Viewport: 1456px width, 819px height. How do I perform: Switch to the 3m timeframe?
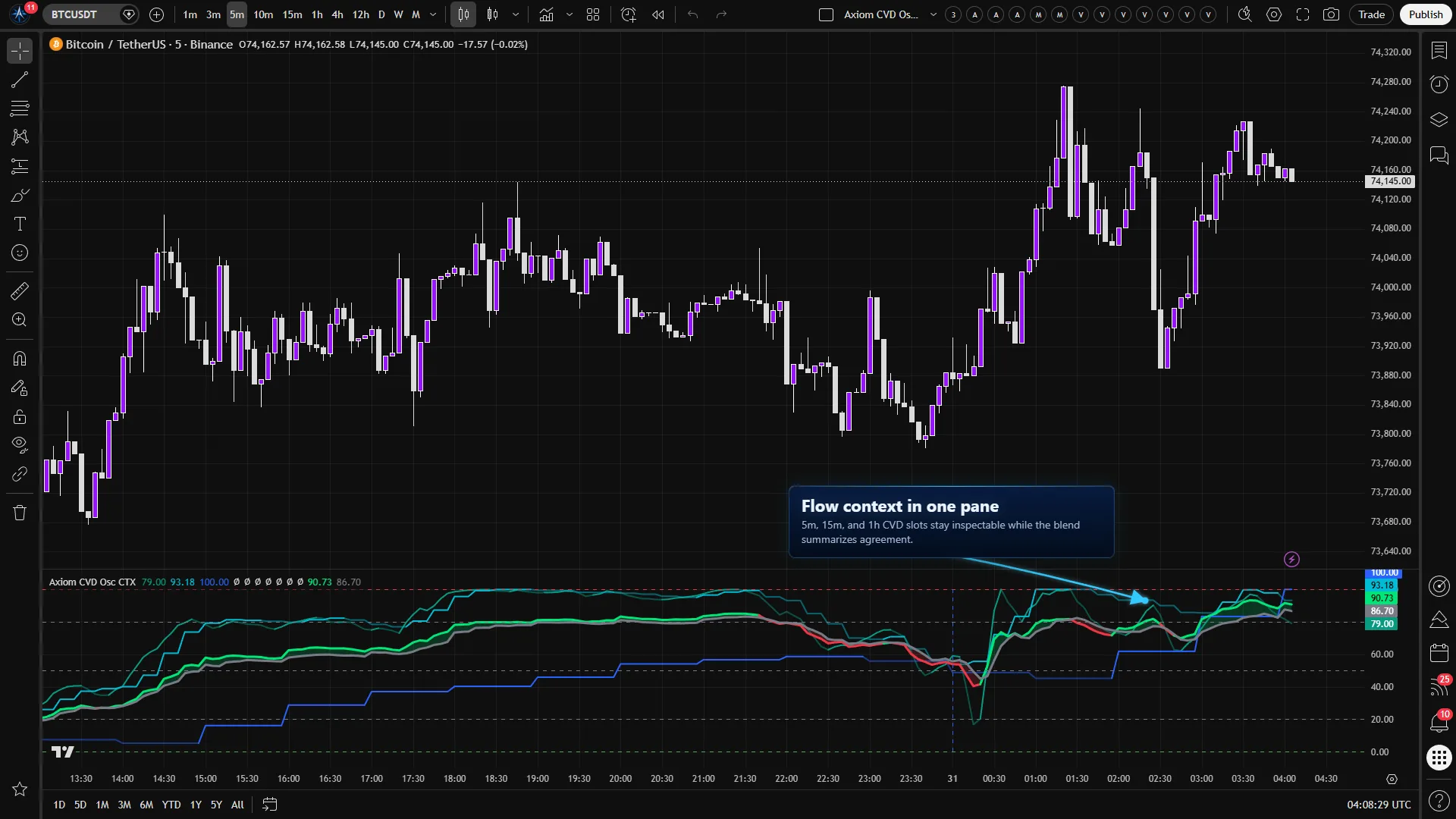pyautogui.click(x=213, y=14)
